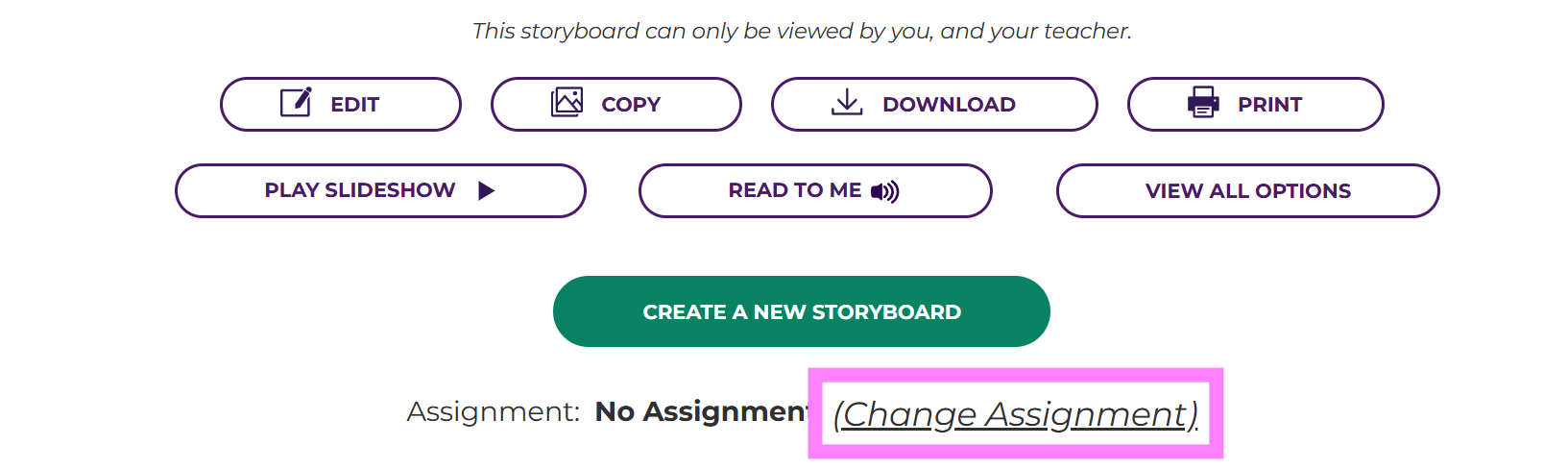
Task: Click the printer icon
Action: [1203, 102]
